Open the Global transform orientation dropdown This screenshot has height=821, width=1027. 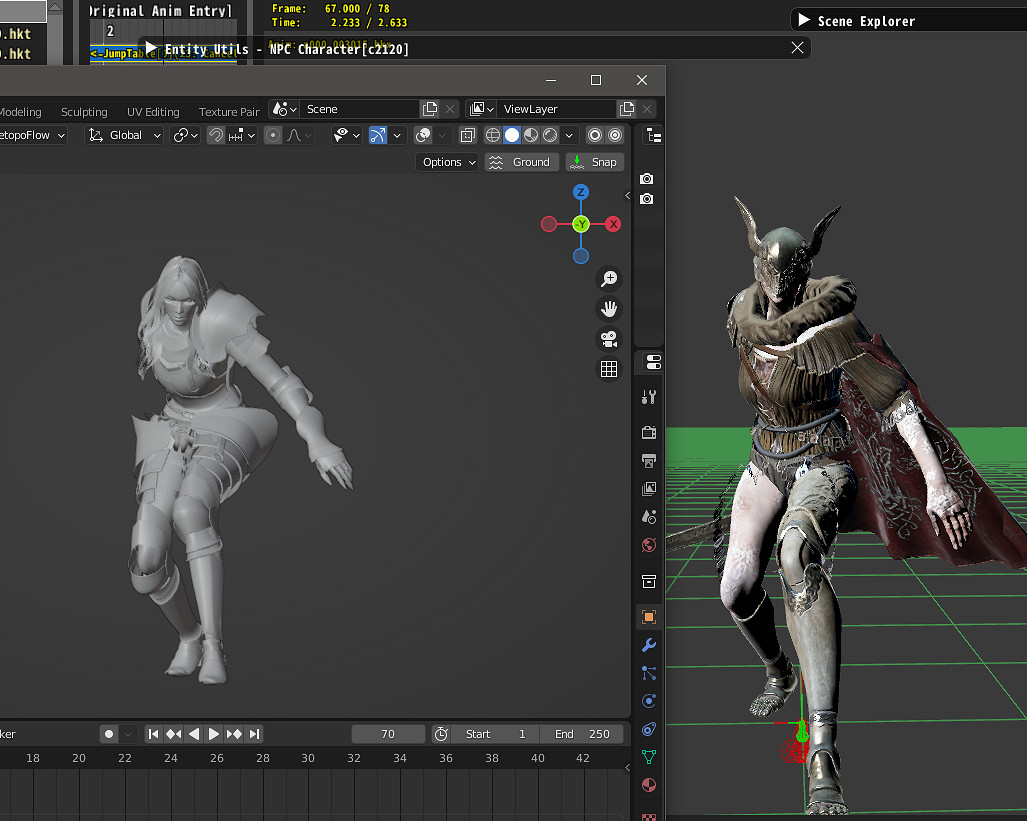(125, 135)
